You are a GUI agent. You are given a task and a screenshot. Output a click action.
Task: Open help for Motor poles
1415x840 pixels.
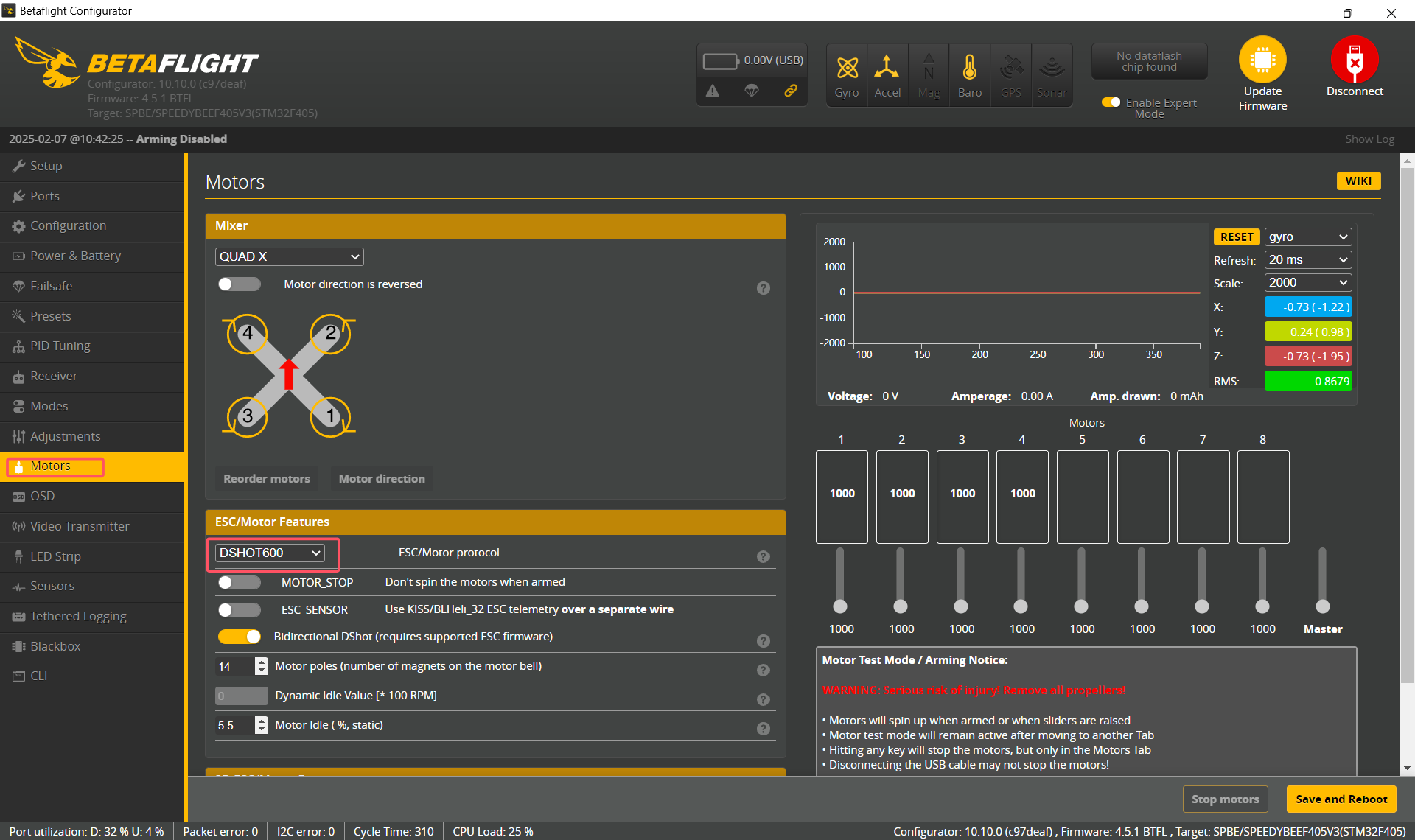click(764, 671)
